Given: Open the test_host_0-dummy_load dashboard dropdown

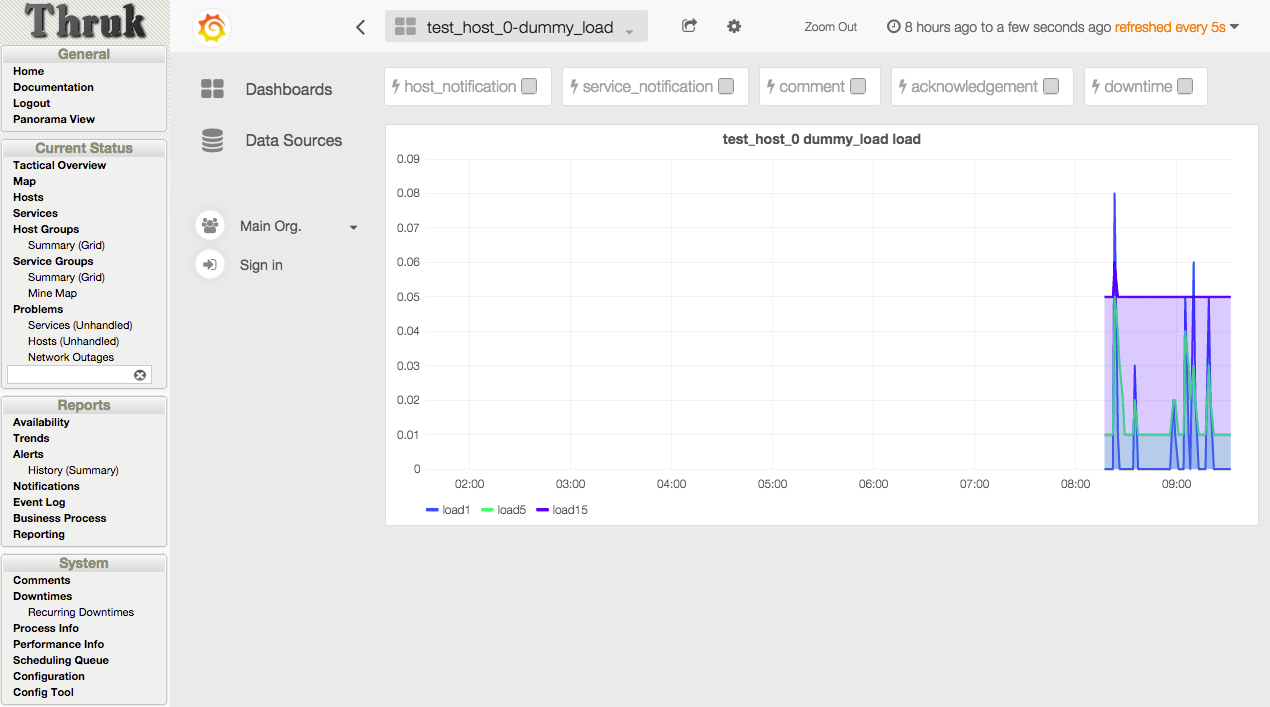Looking at the screenshot, I should [516, 26].
